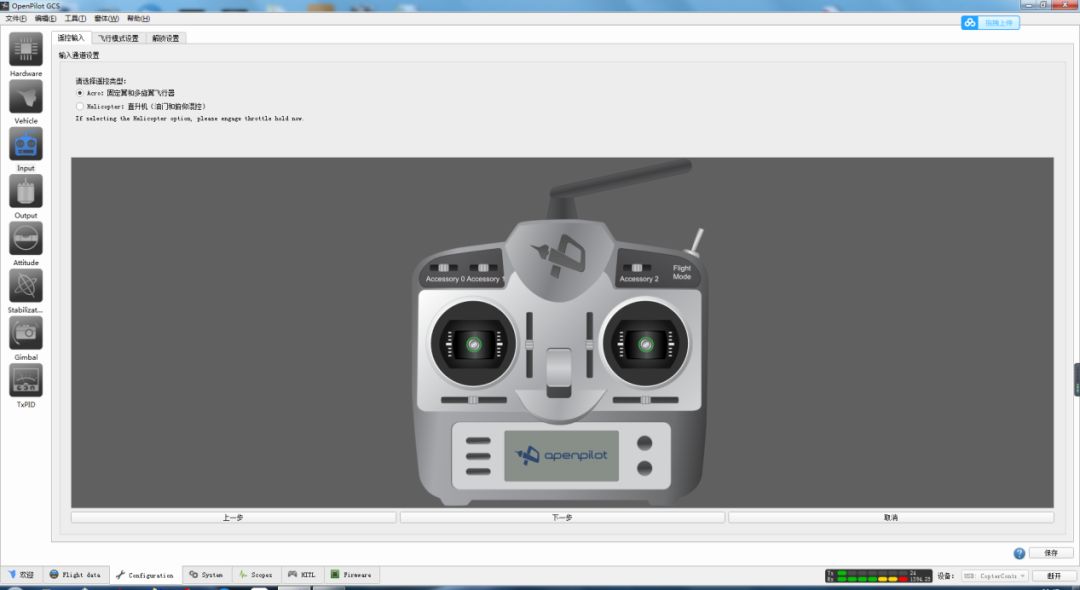Switch to the 遥控输入 tab

pyautogui.click(x=70, y=38)
